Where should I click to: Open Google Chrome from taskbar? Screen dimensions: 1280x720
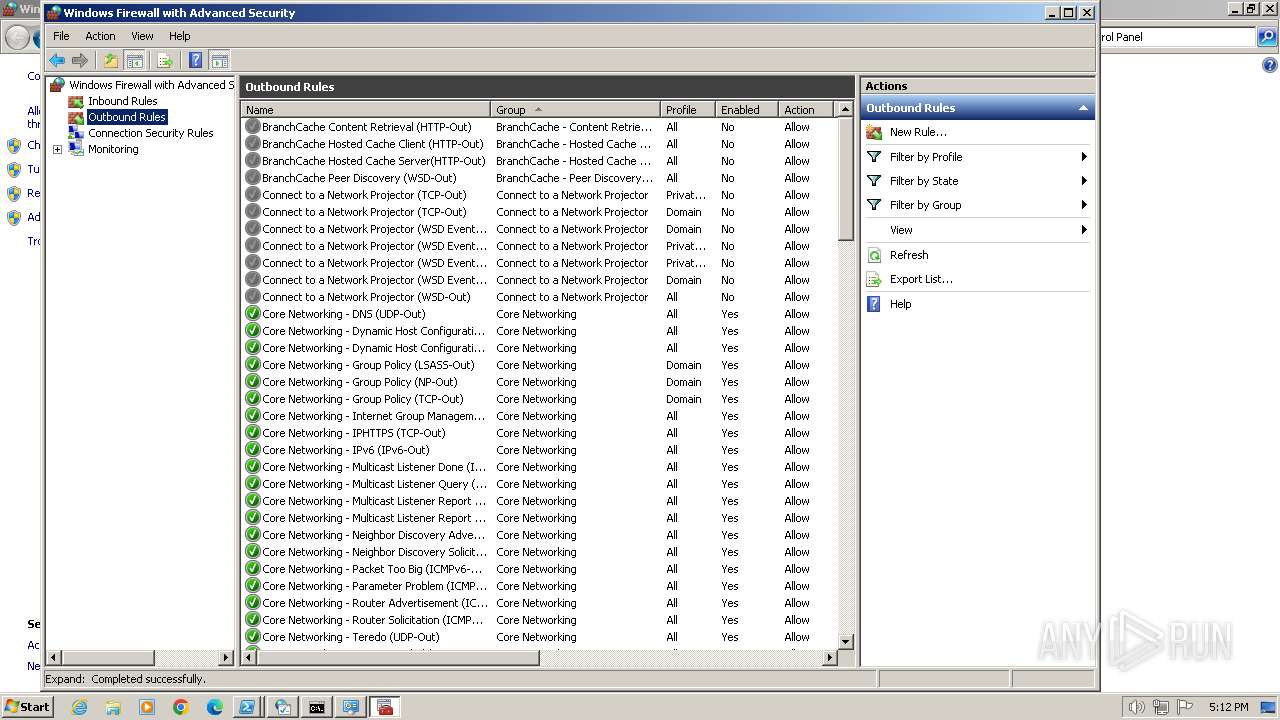tap(181, 707)
